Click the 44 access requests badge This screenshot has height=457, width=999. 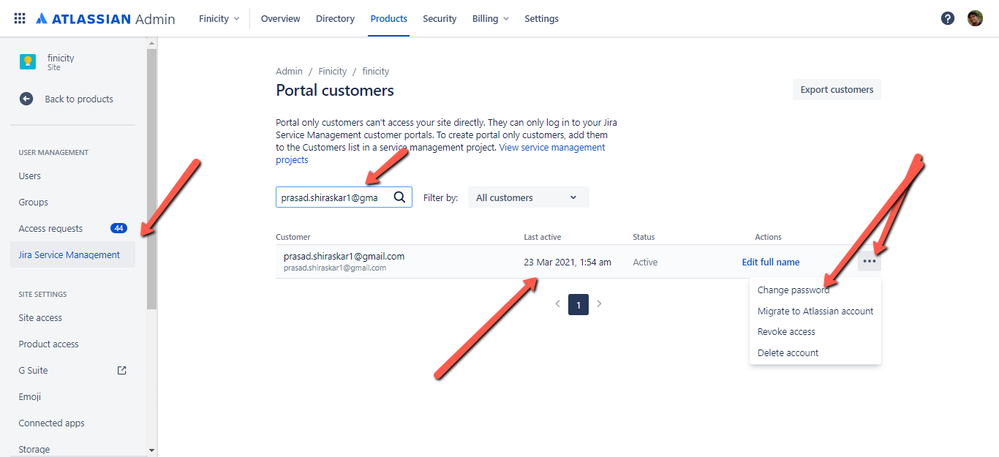[x=119, y=228]
